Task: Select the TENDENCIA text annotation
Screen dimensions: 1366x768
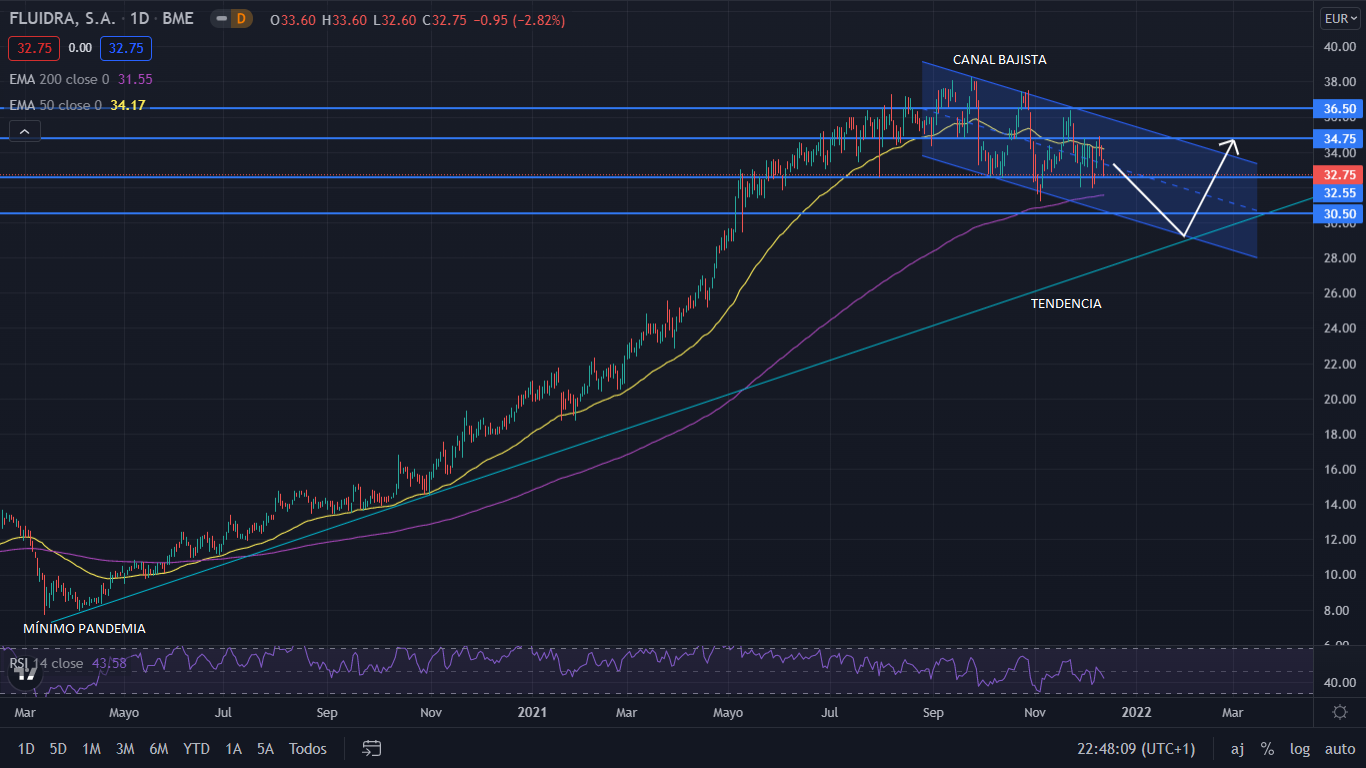Action: pyautogui.click(x=1066, y=303)
